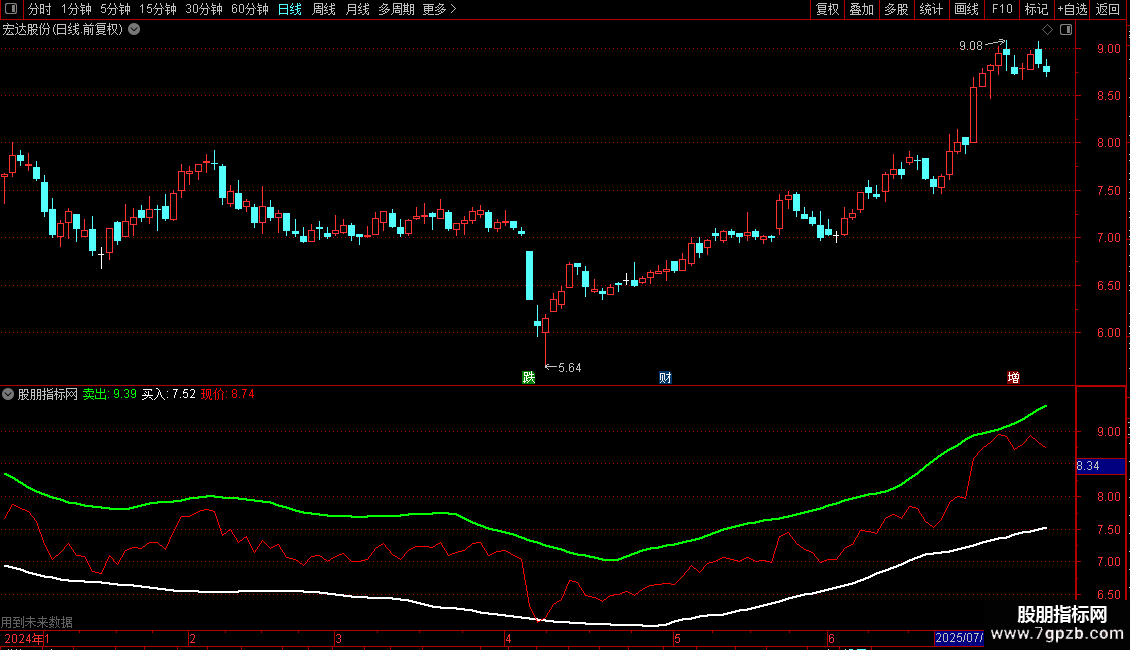
Task: Click the 股朋指标网 indicator name
Action: pos(48,394)
